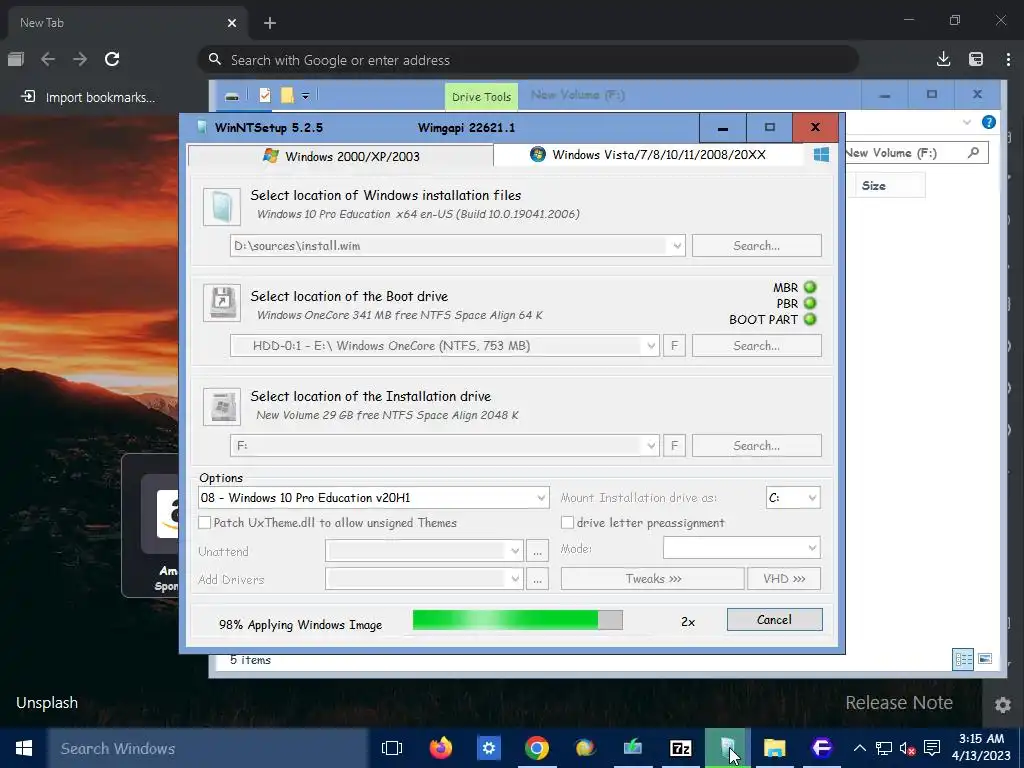Click the WinNTSetup taskbar icon

tap(728, 748)
